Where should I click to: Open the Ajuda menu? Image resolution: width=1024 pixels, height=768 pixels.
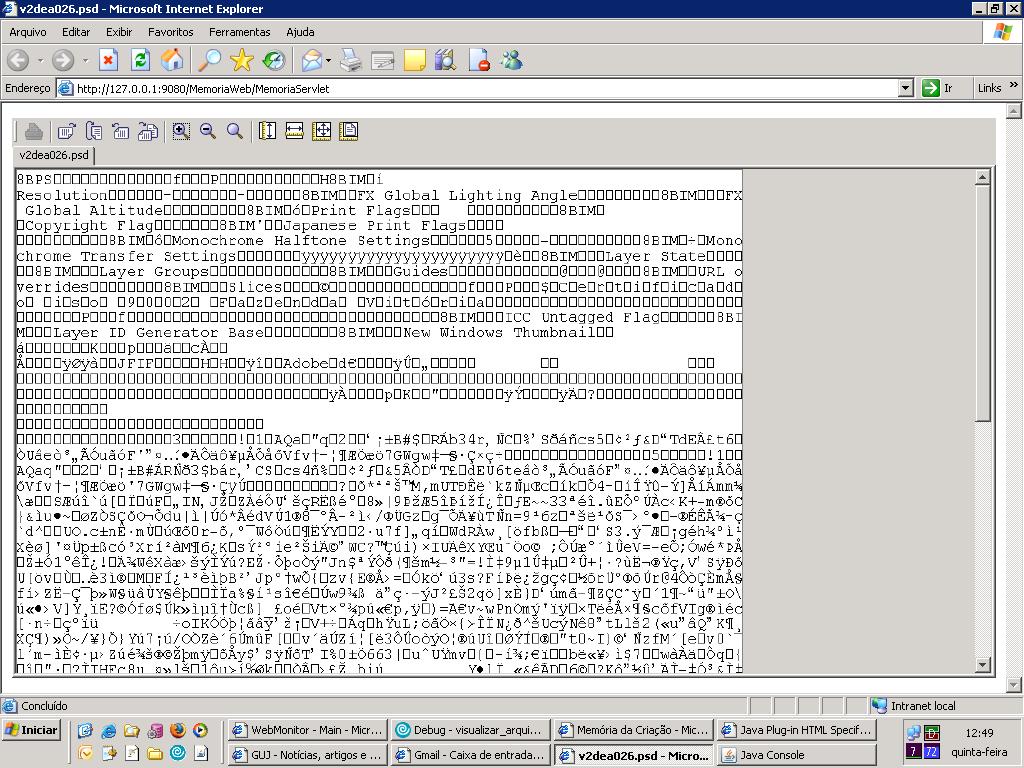click(x=300, y=32)
